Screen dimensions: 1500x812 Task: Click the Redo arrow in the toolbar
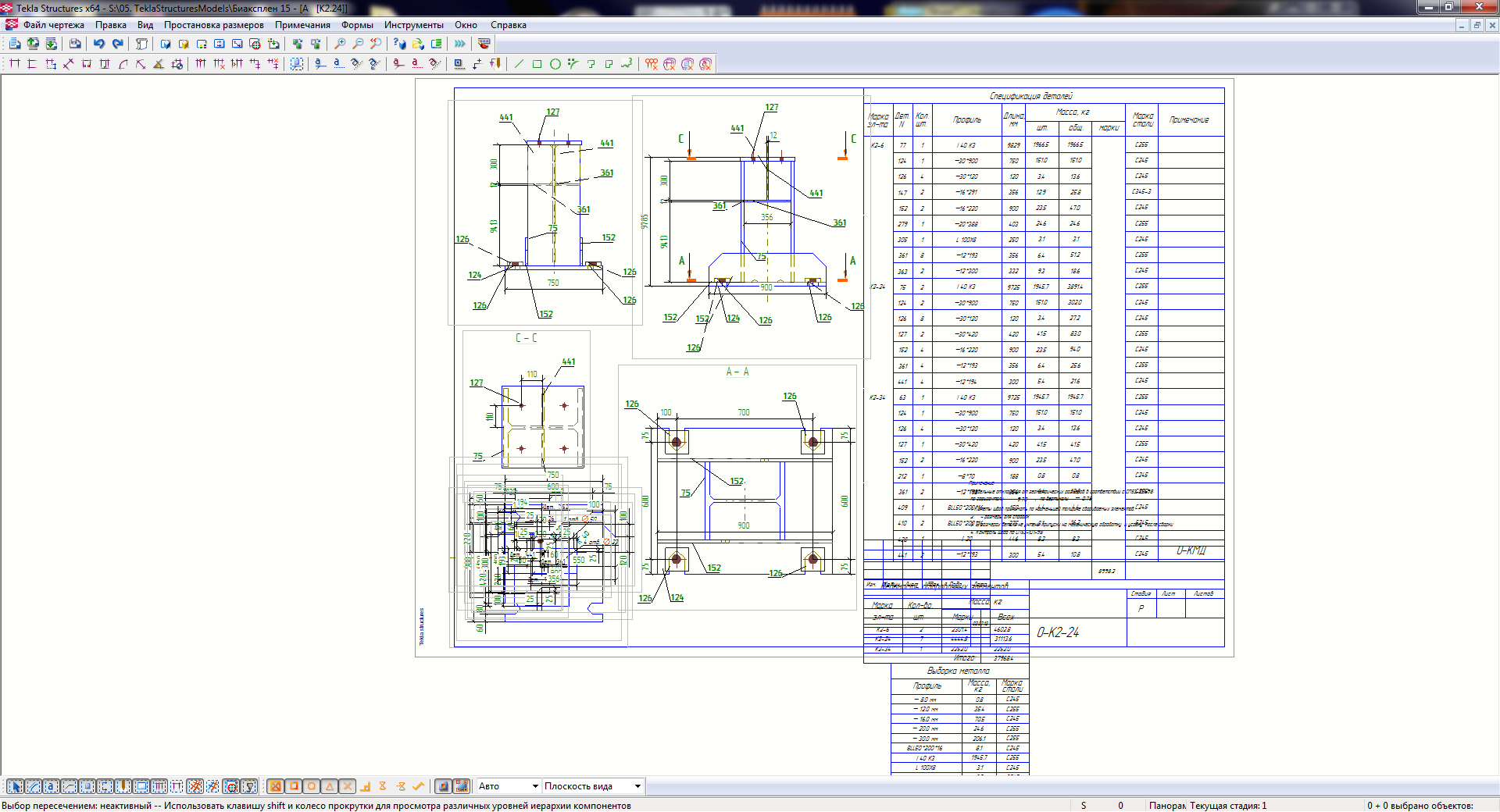pos(118,45)
